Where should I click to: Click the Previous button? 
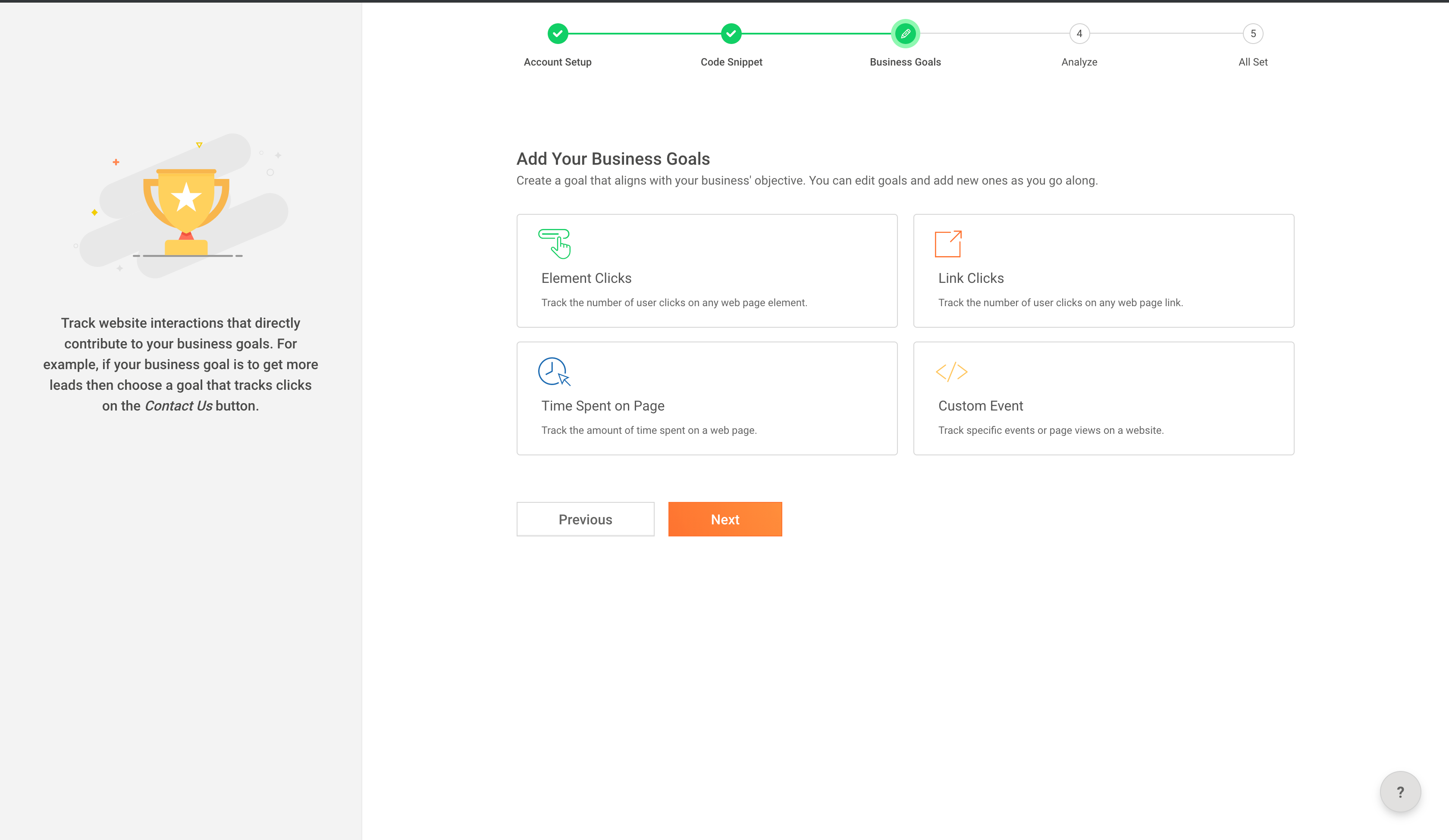tap(585, 519)
